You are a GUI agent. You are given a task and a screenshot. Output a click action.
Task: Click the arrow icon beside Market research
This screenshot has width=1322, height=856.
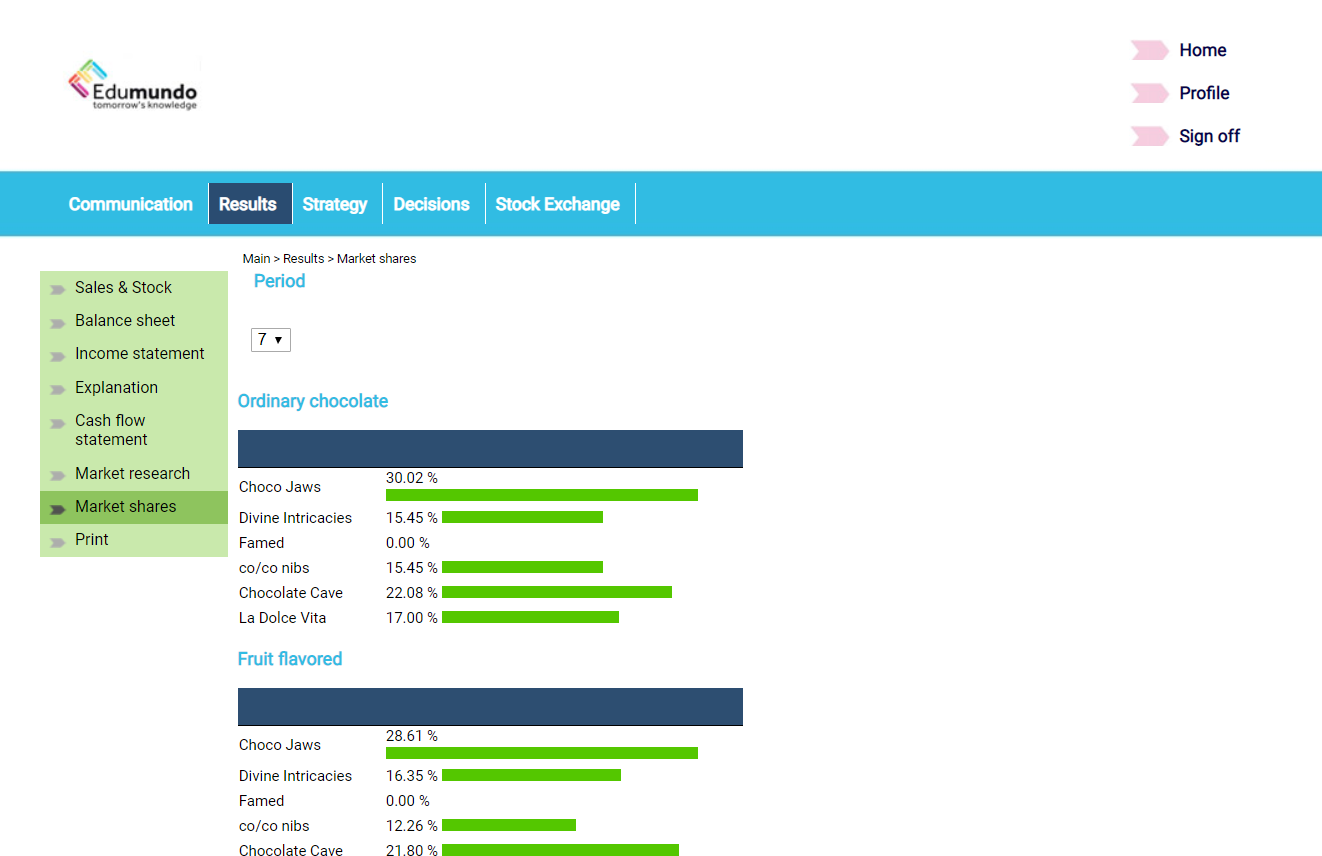58,474
